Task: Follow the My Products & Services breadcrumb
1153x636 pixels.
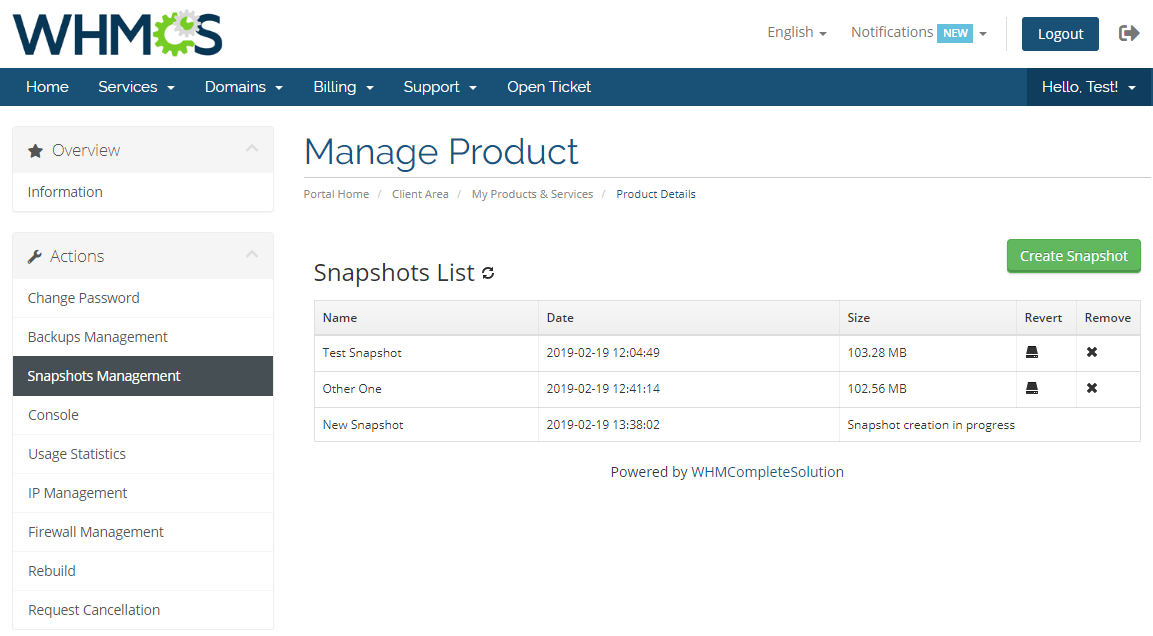Action: pyautogui.click(x=532, y=194)
